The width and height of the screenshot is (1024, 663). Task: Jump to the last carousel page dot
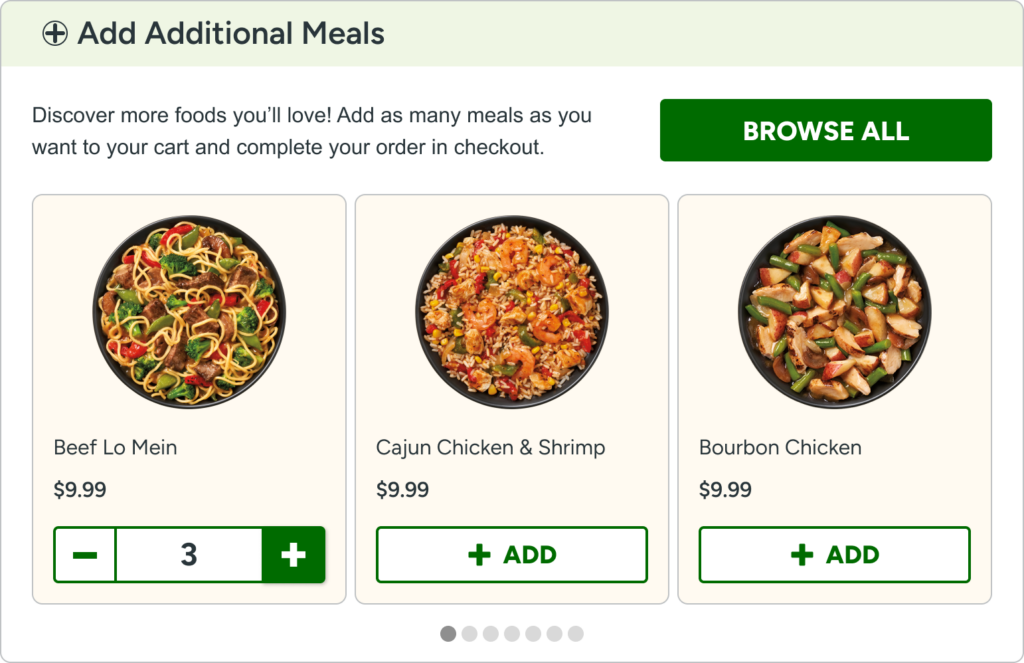click(x=575, y=634)
